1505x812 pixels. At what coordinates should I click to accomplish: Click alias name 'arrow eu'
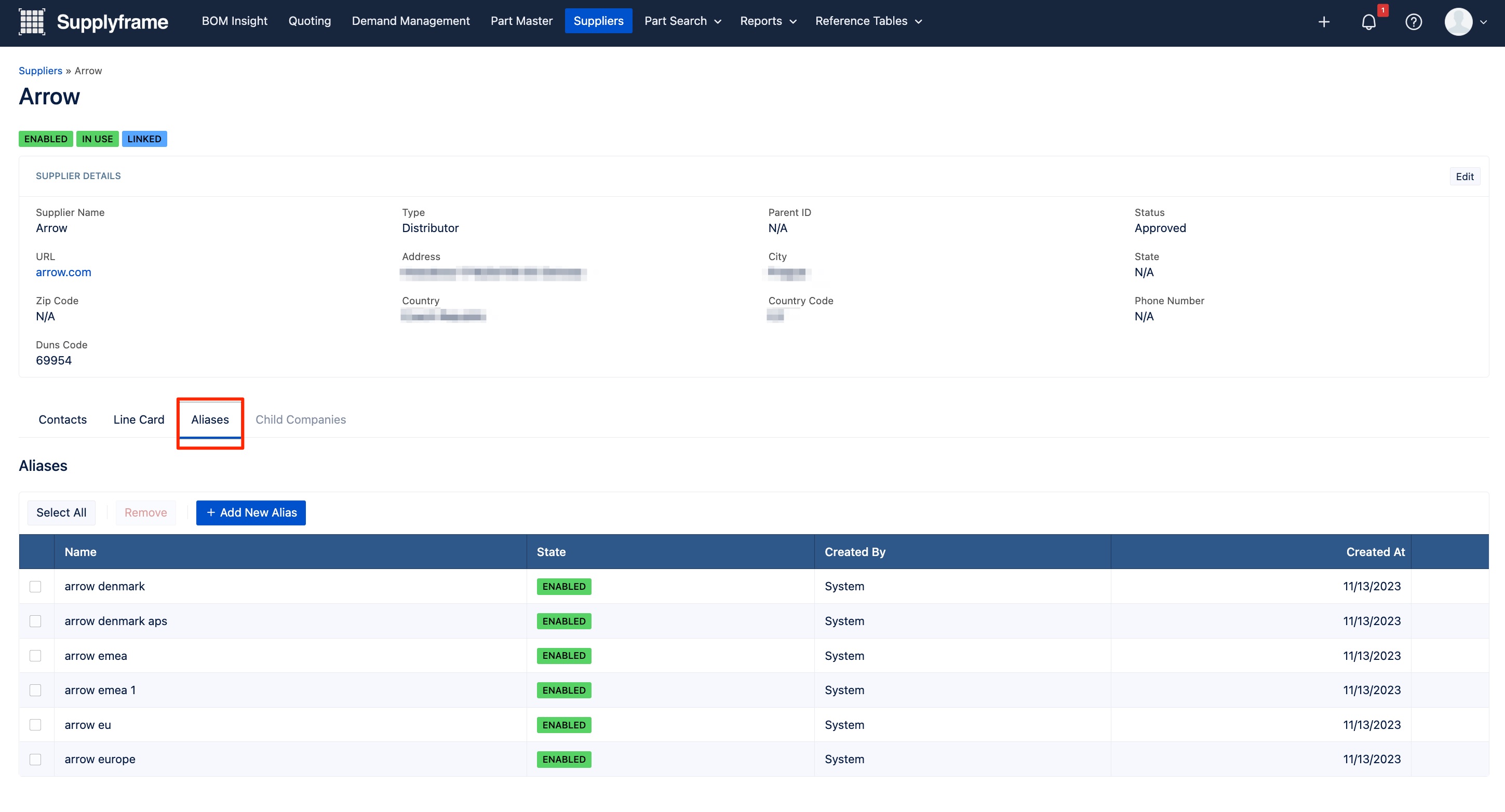pos(88,725)
